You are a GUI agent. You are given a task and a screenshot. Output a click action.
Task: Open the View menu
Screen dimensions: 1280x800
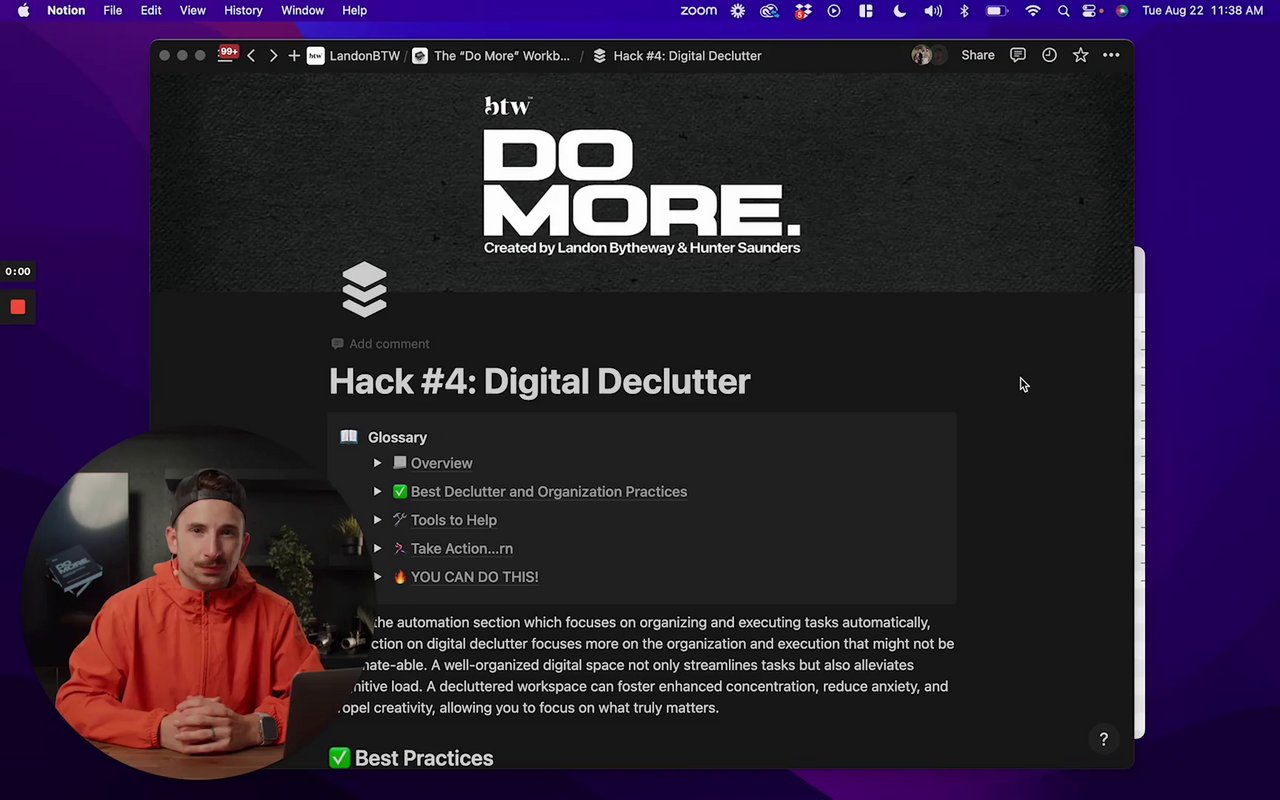193,10
